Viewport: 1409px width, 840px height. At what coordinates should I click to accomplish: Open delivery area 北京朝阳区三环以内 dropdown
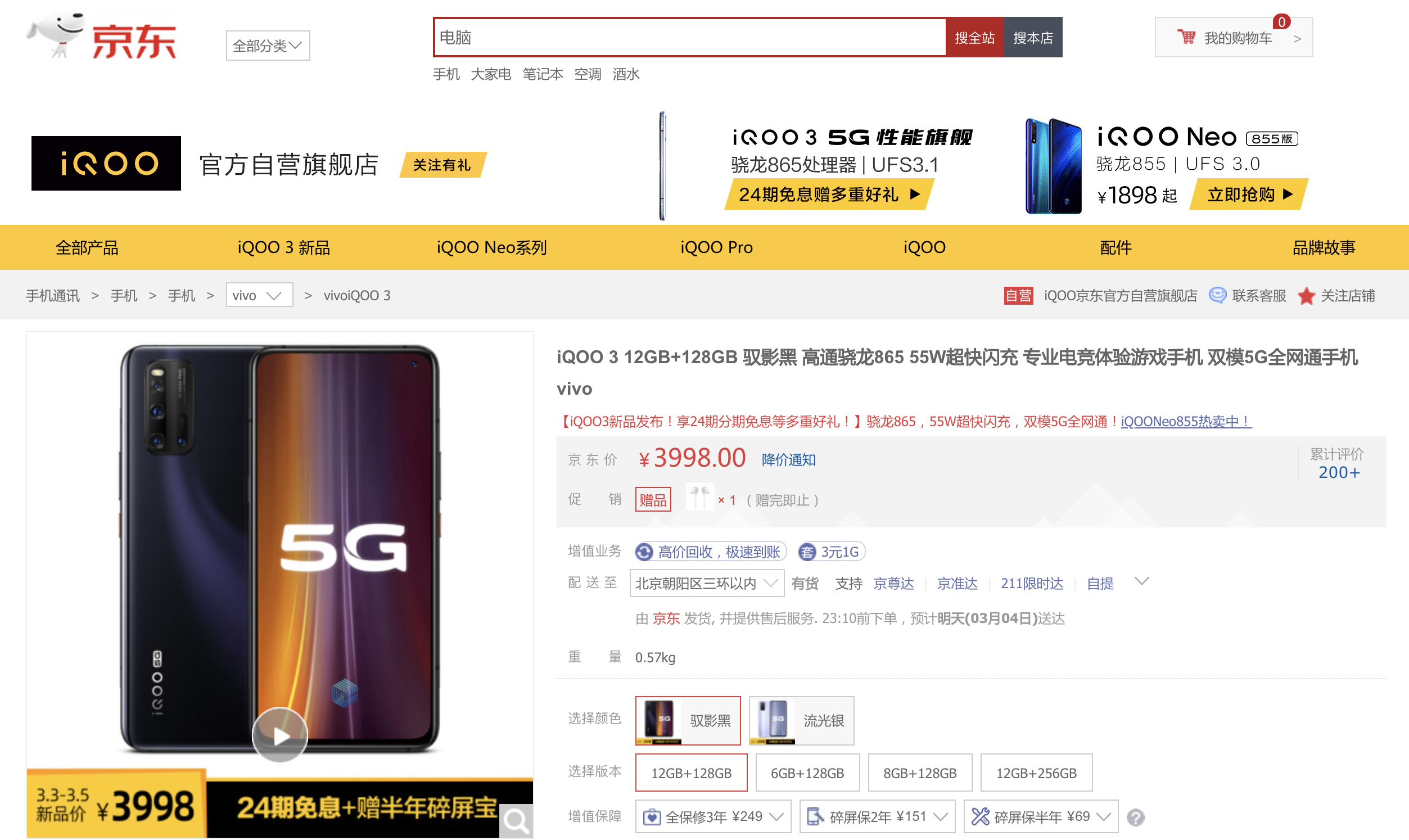706,584
